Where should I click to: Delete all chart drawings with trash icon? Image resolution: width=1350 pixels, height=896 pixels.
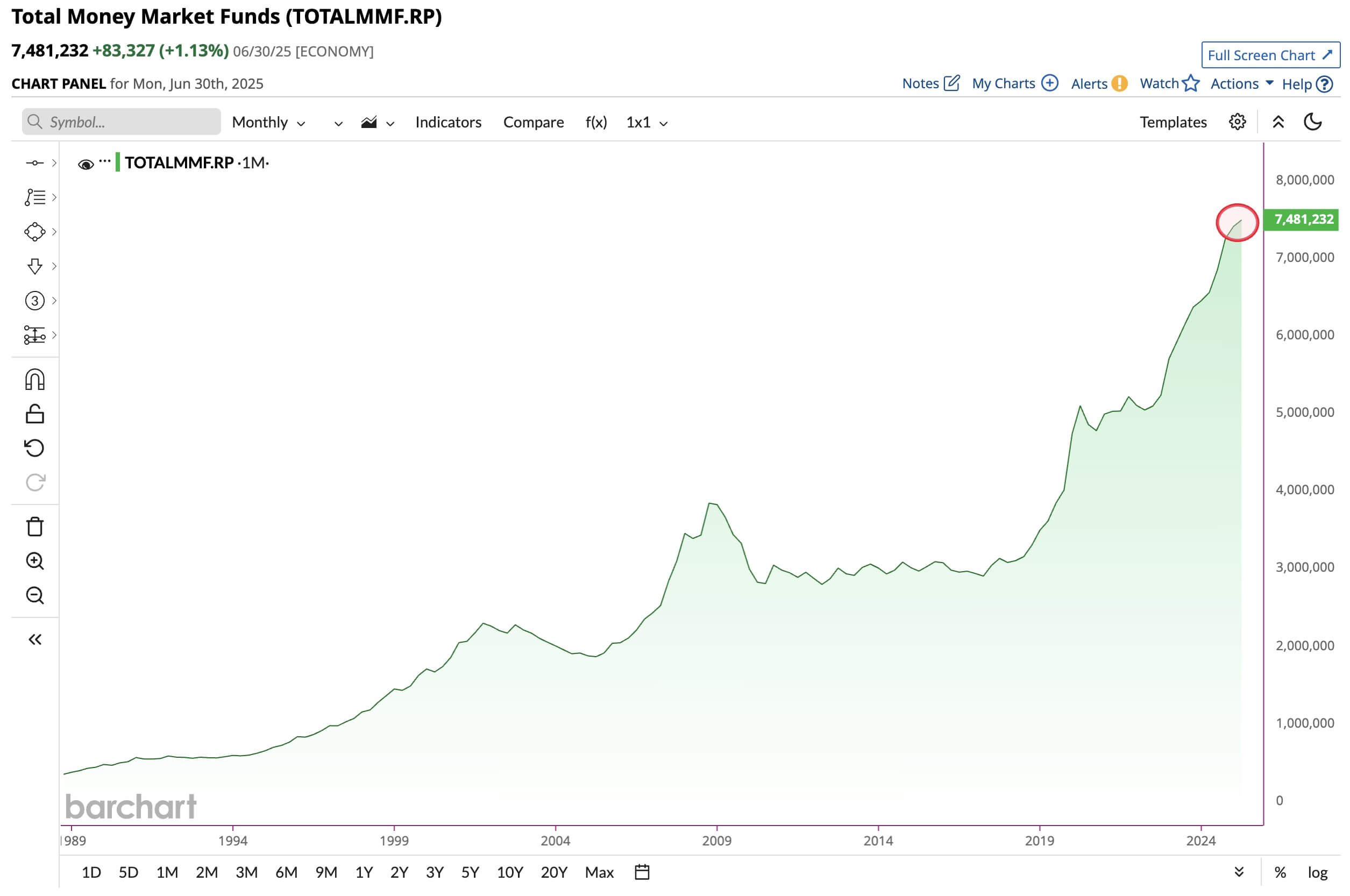tap(35, 527)
